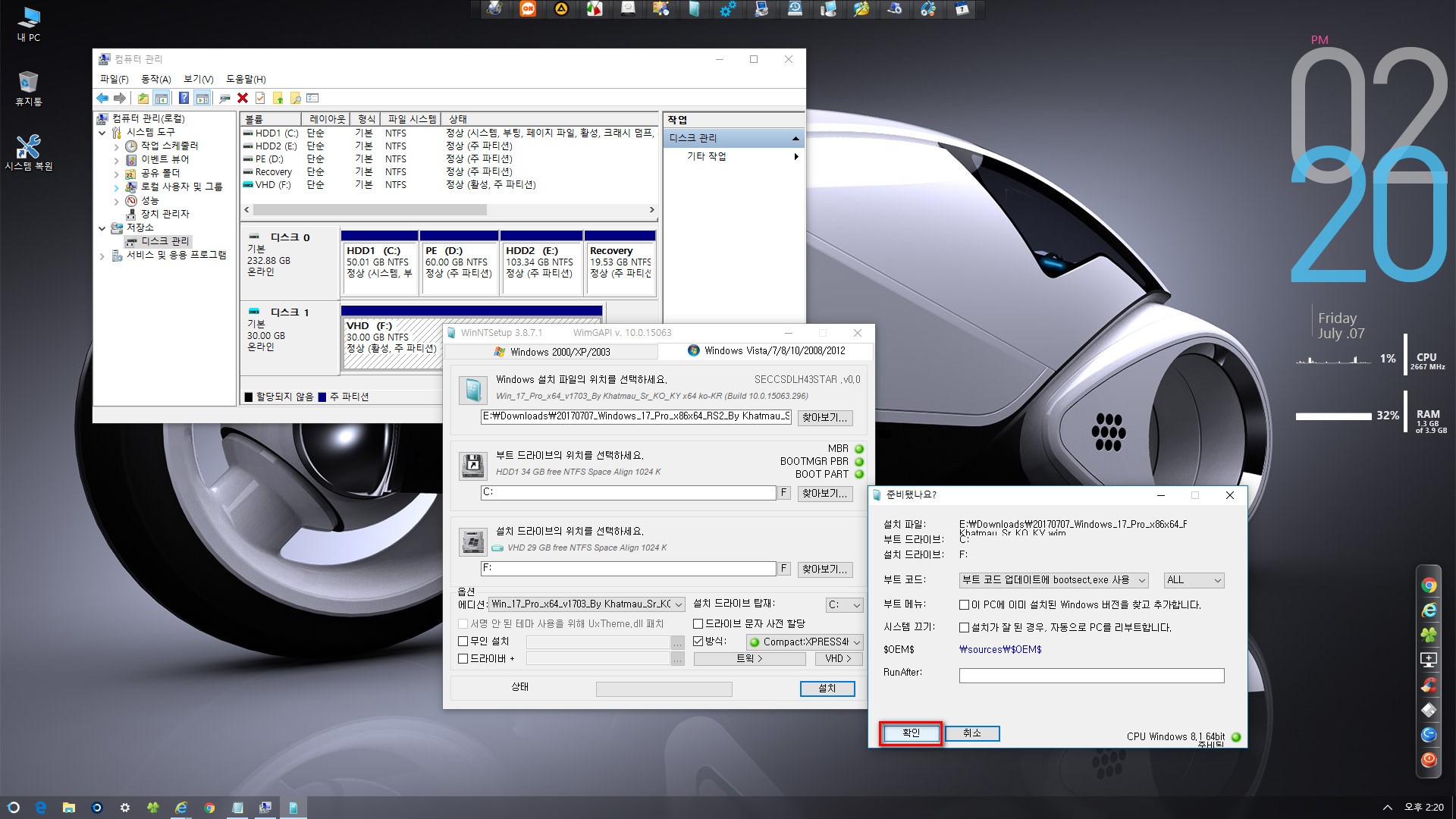The image size is (1456, 819).
Task: Select the VHD (F:) partition block in Disk 1
Action: (472, 338)
